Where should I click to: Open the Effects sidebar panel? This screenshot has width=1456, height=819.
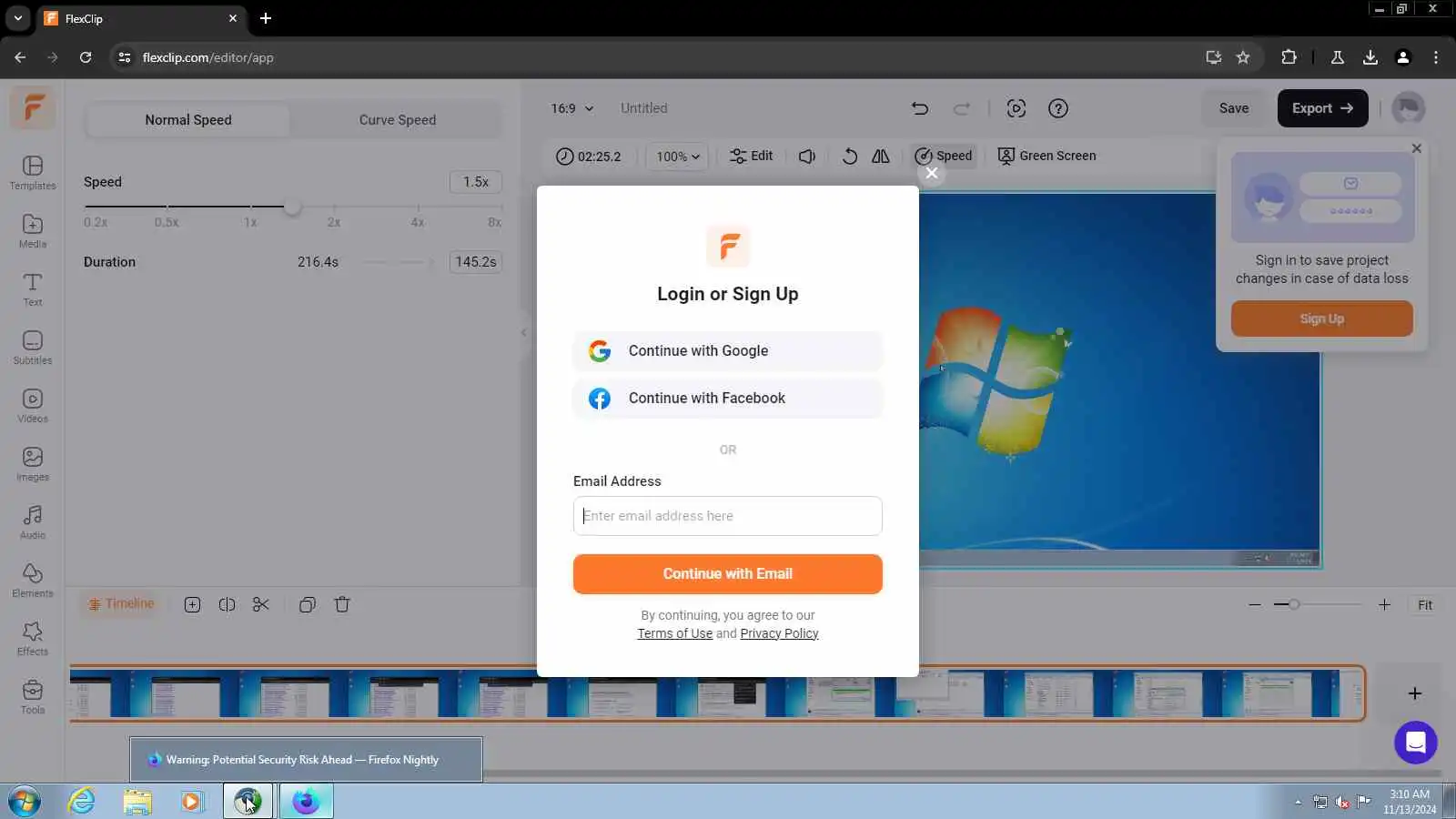33,638
